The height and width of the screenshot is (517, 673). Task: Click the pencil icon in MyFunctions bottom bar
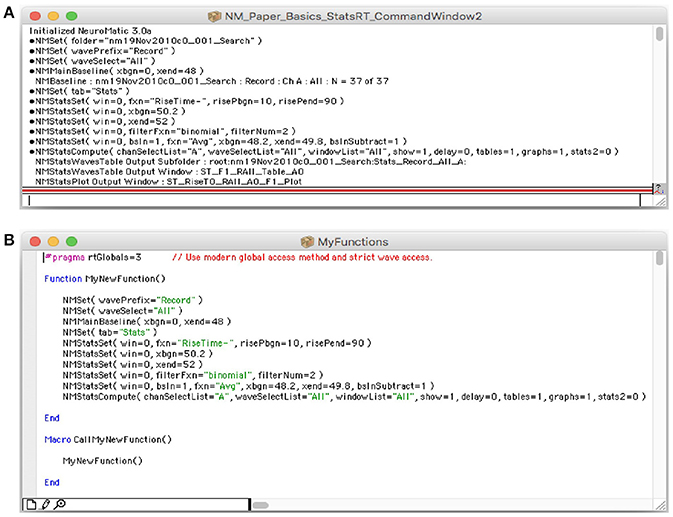[x=45, y=504]
